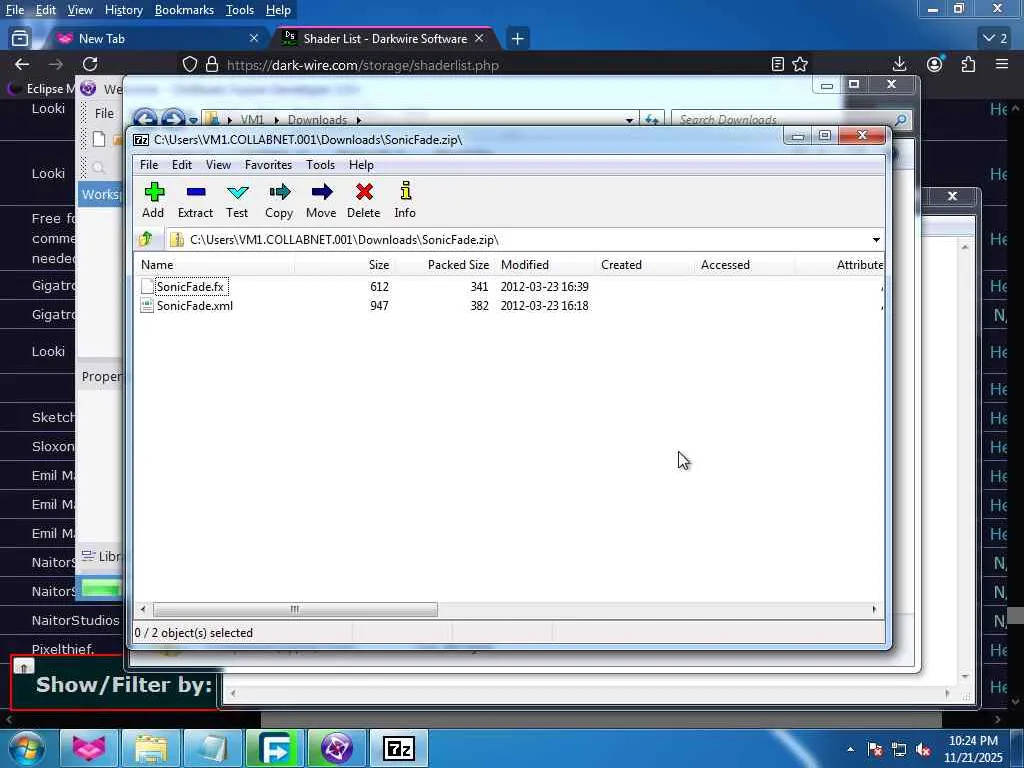Open the browser Bookmarks menu

(x=184, y=10)
